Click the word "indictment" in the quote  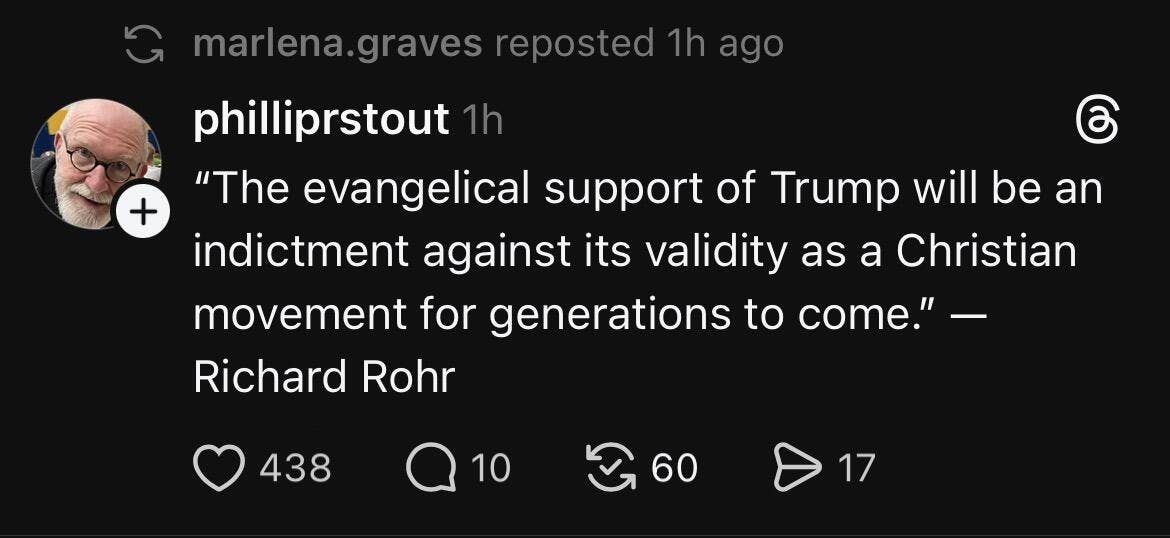(x=300, y=251)
